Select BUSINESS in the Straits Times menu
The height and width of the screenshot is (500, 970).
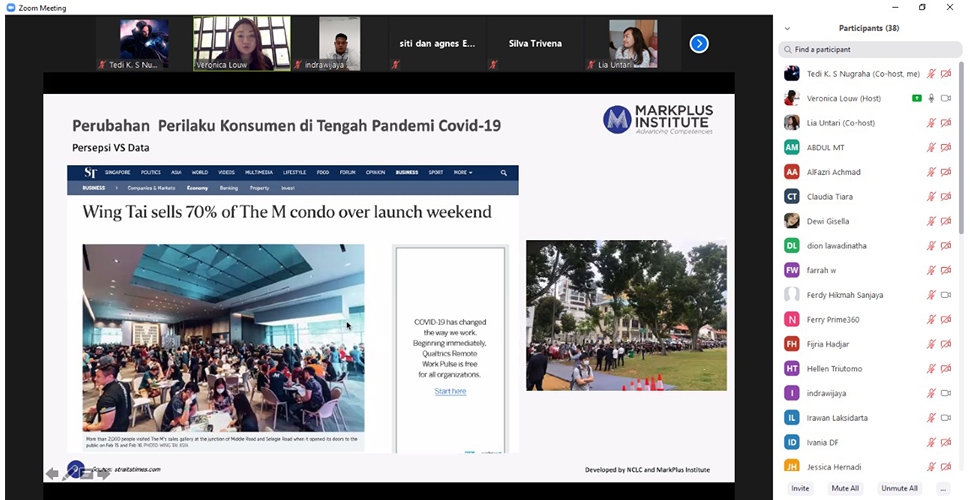tap(407, 172)
